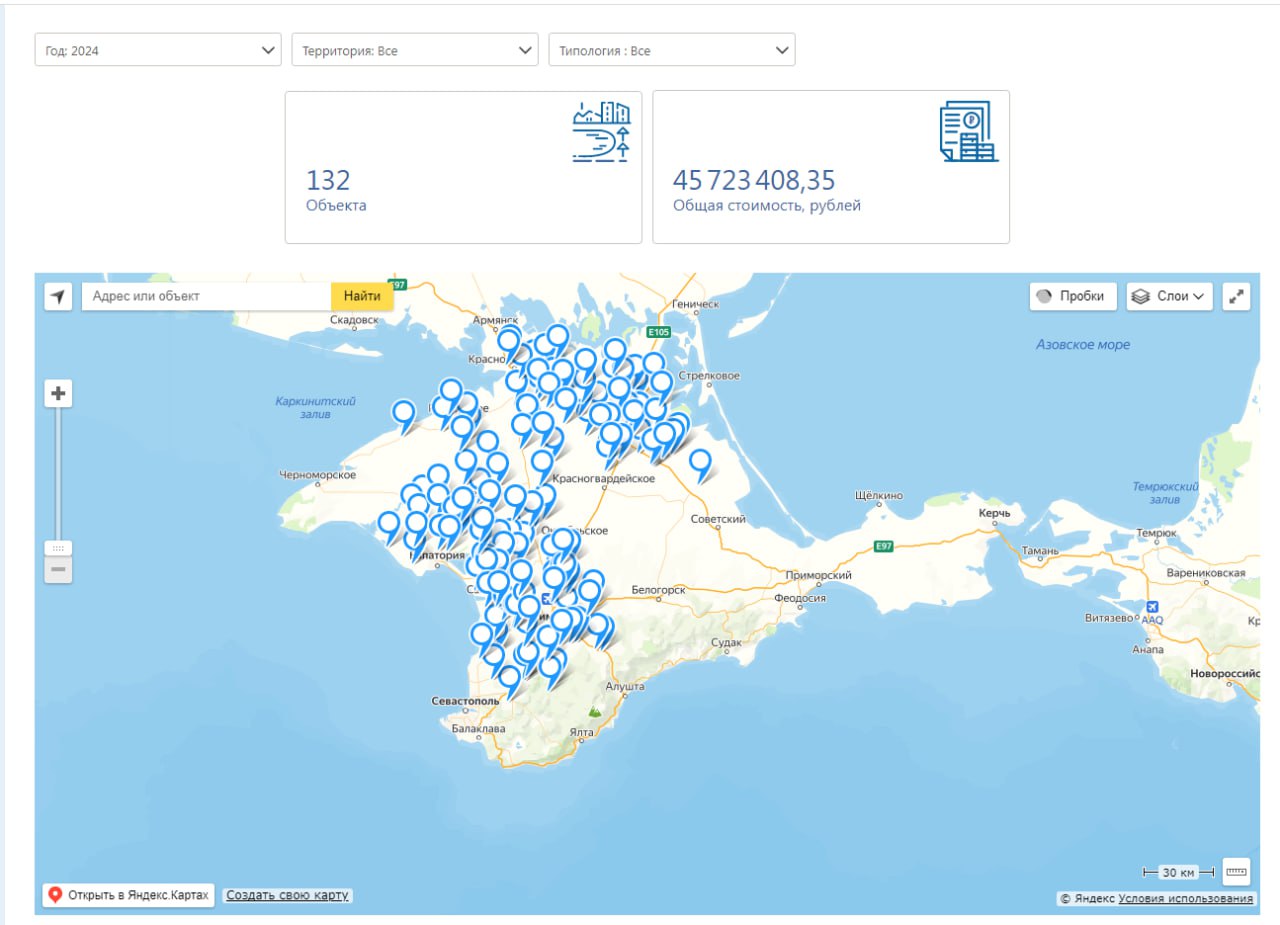Expand the Территория: Все dropdown
The height and width of the screenshot is (925, 1280).
click(415, 50)
